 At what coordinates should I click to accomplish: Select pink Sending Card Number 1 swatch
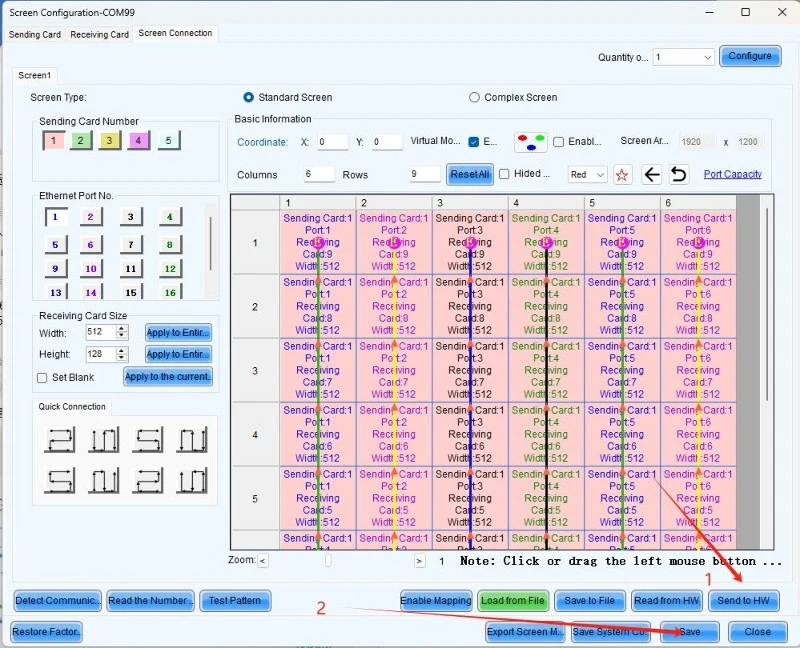click(x=54, y=140)
